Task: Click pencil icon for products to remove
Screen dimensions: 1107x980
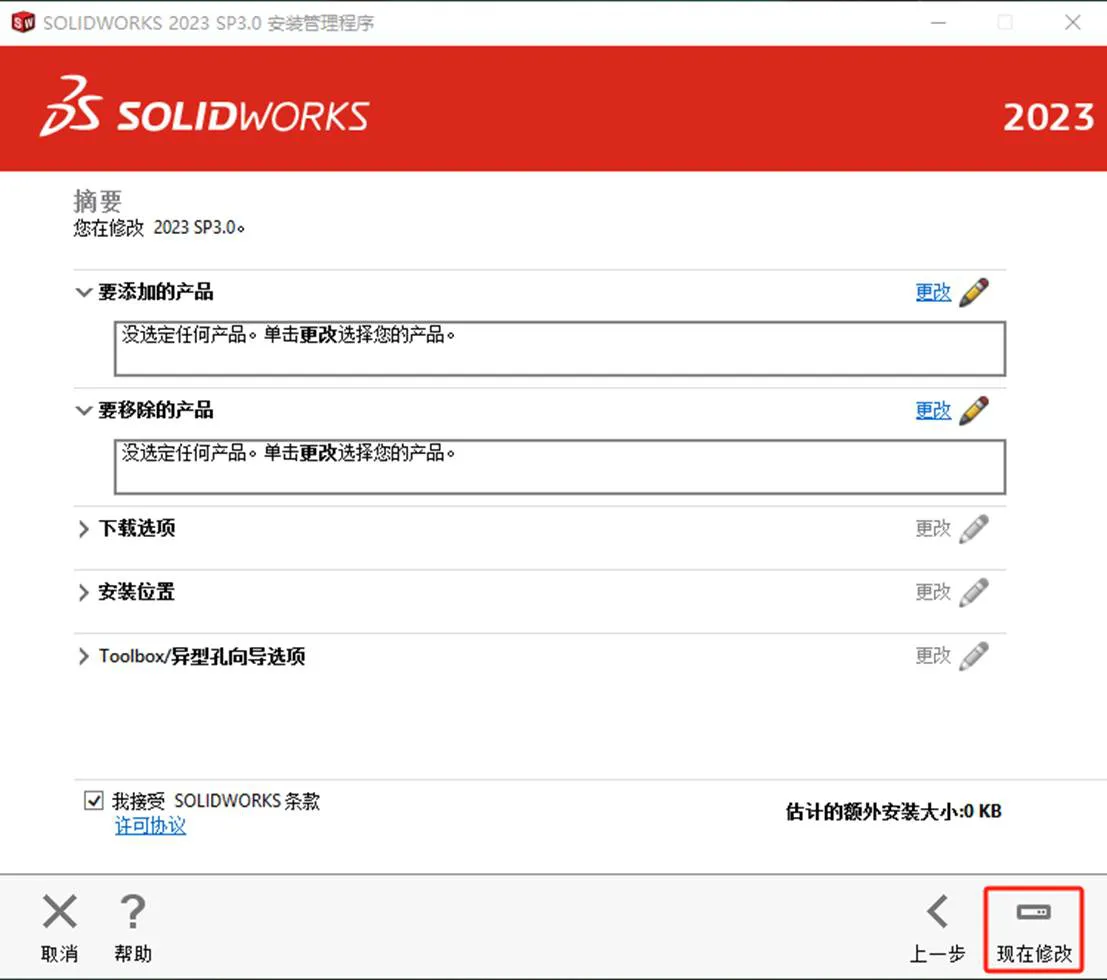Action: [x=974, y=410]
